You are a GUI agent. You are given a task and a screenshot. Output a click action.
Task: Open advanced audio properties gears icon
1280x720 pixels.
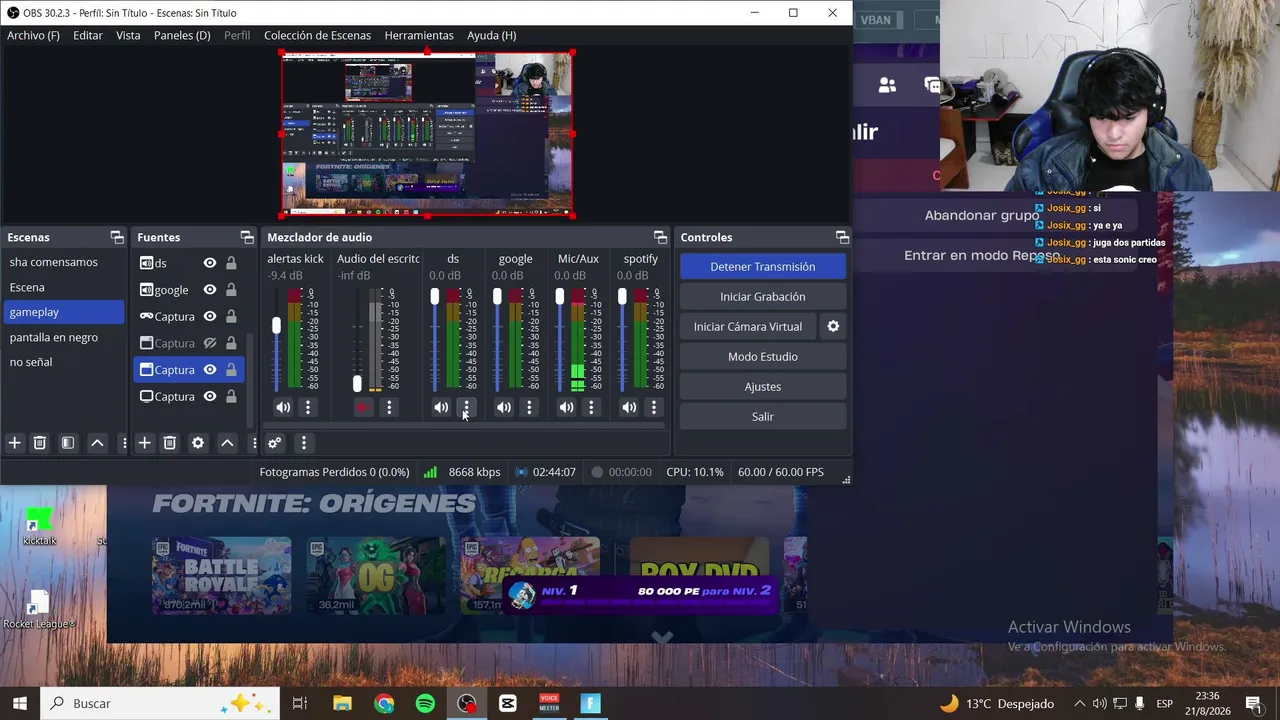pos(275,443)
